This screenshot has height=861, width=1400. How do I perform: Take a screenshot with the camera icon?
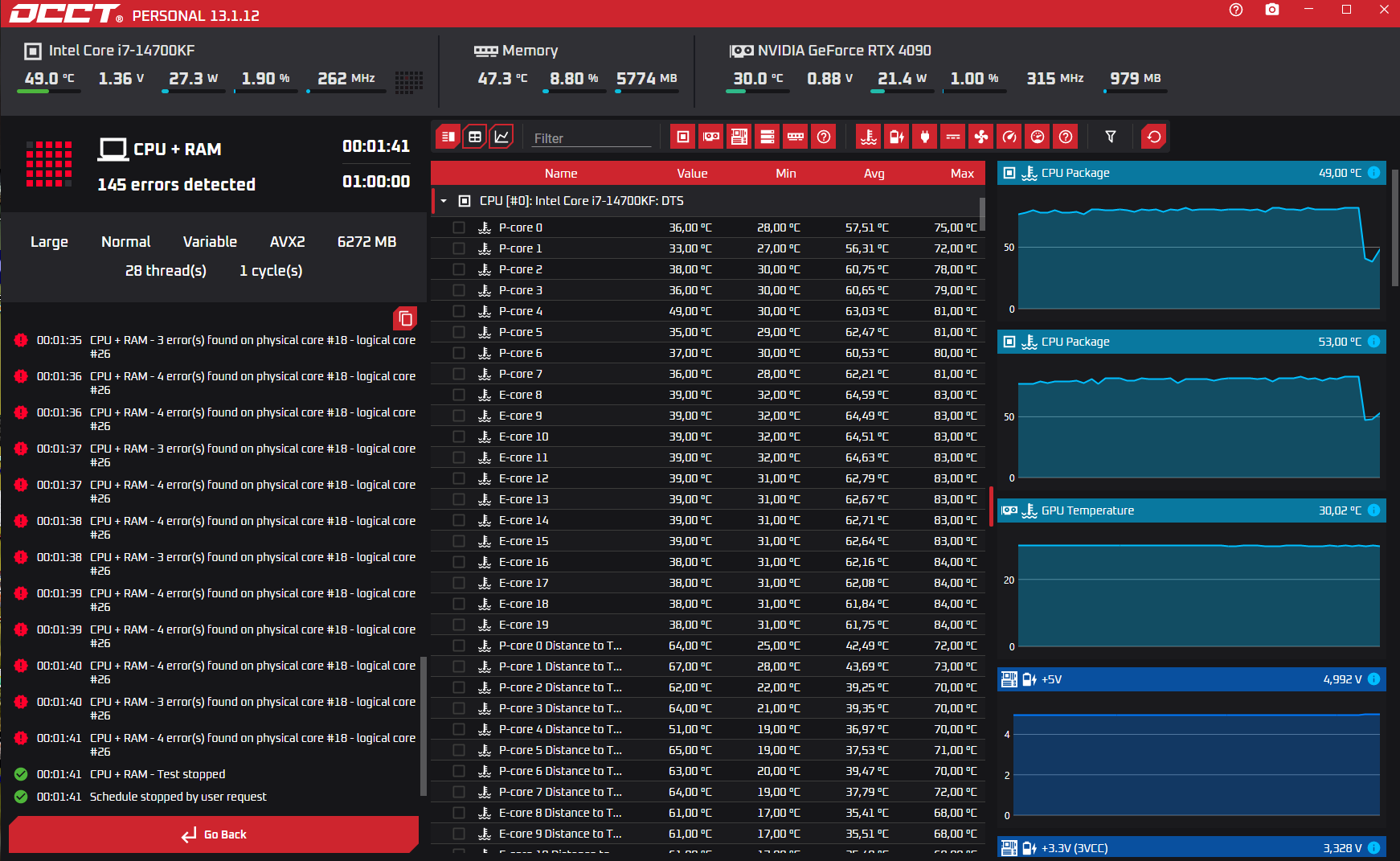tap(1272, 10)
